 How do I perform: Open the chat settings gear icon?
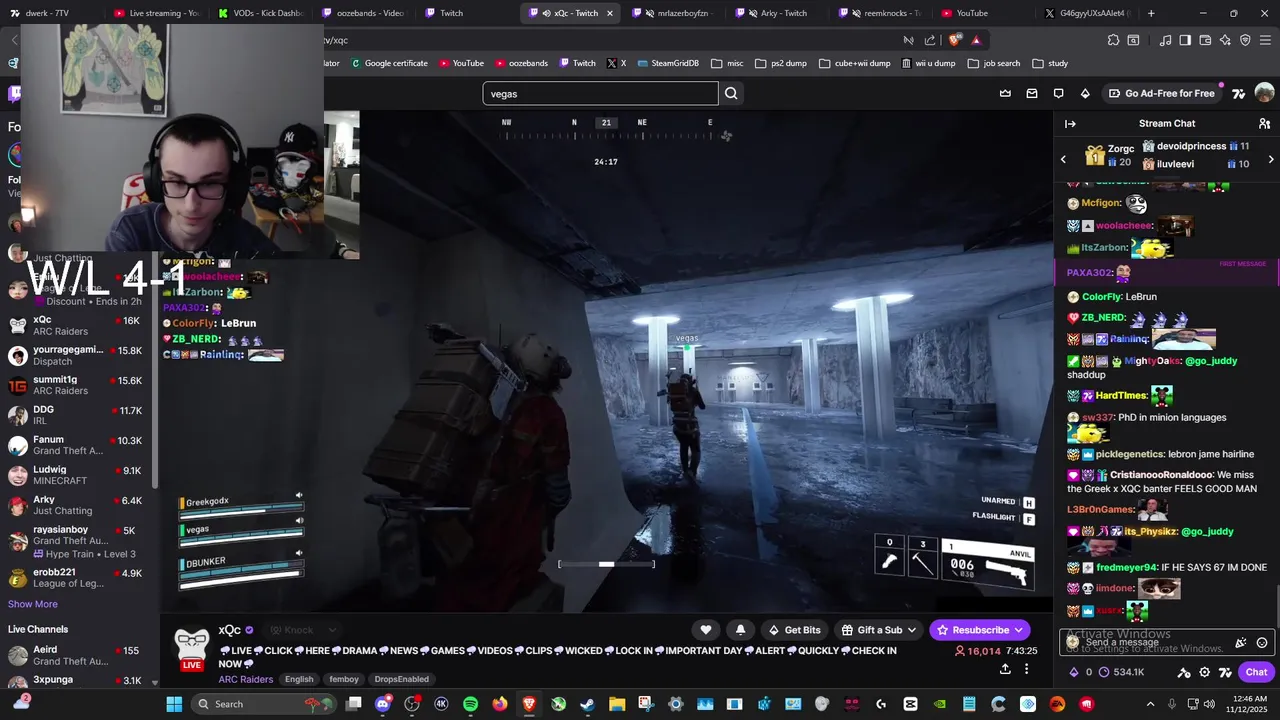(x=1205, y=672)
